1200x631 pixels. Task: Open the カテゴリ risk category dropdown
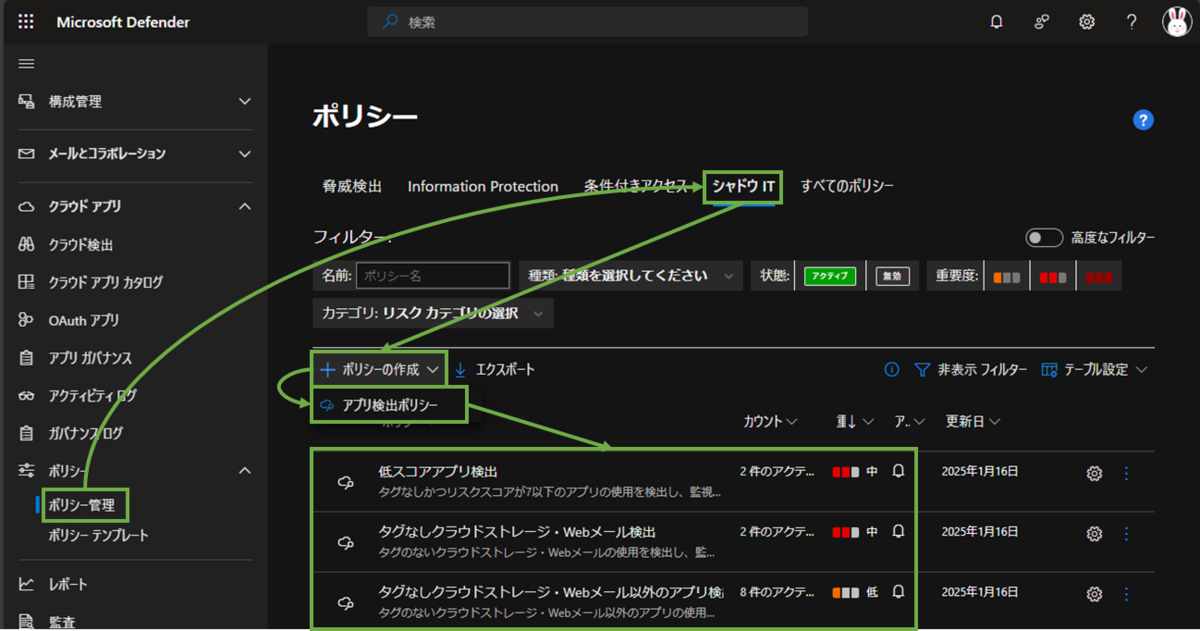pos(433,313)
